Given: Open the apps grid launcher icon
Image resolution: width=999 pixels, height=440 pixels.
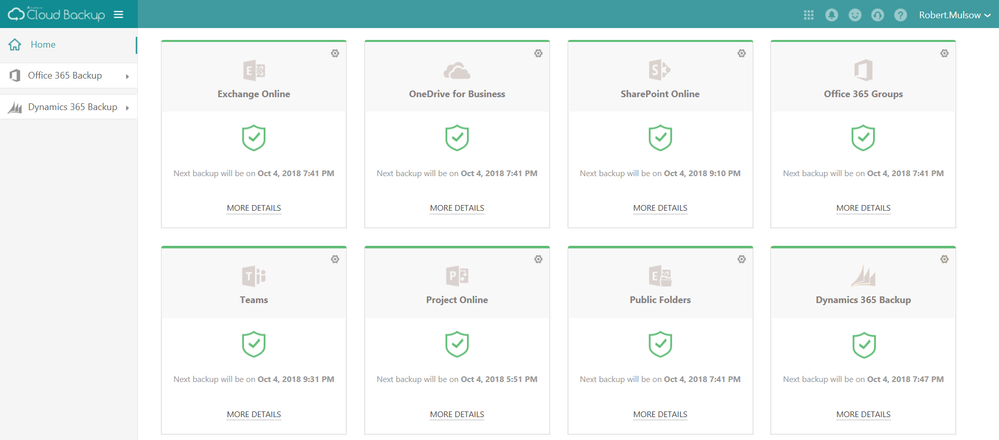Looking at the screenshot, I should tap(809, 15).
